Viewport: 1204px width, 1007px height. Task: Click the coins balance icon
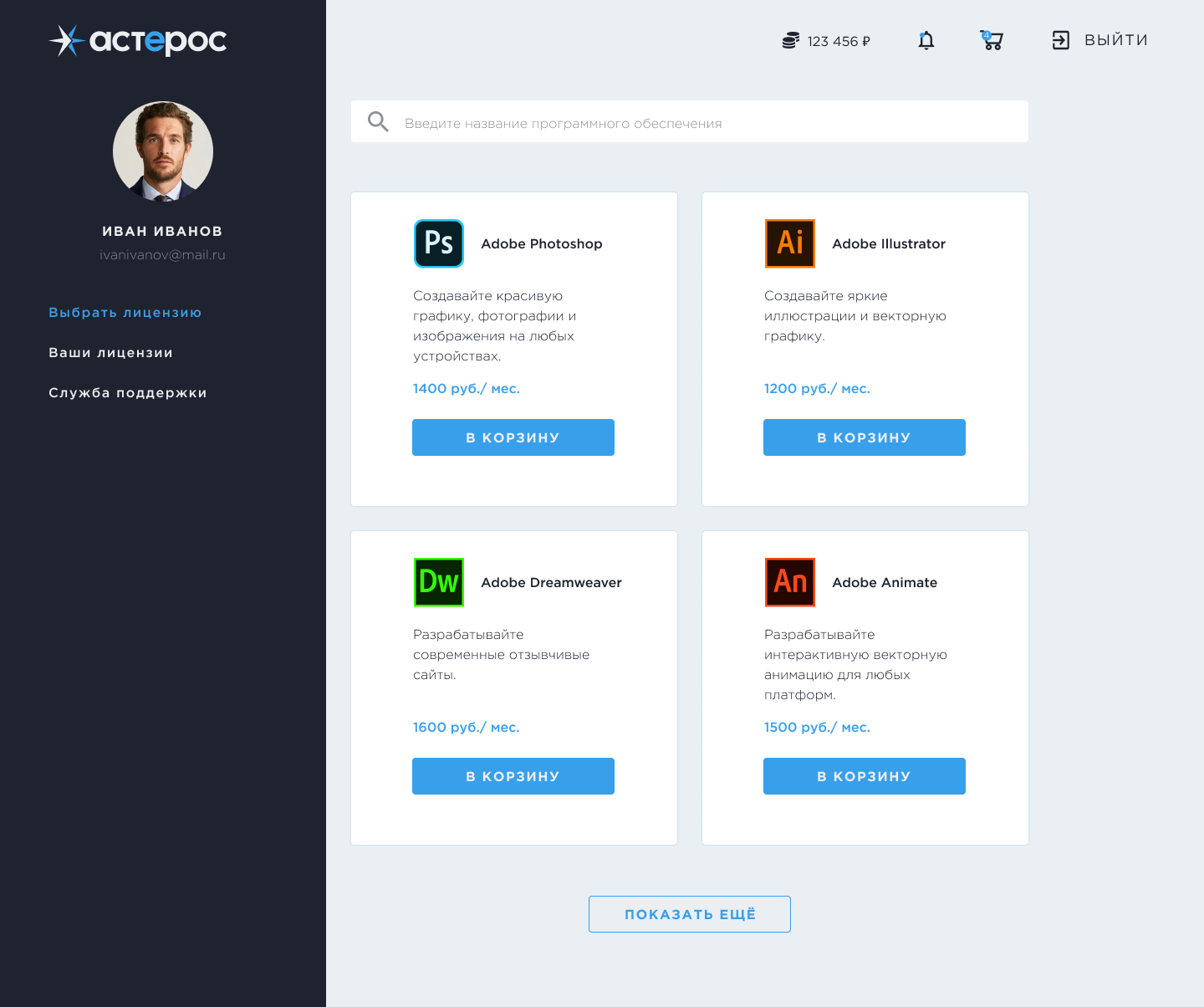[791, 40]
